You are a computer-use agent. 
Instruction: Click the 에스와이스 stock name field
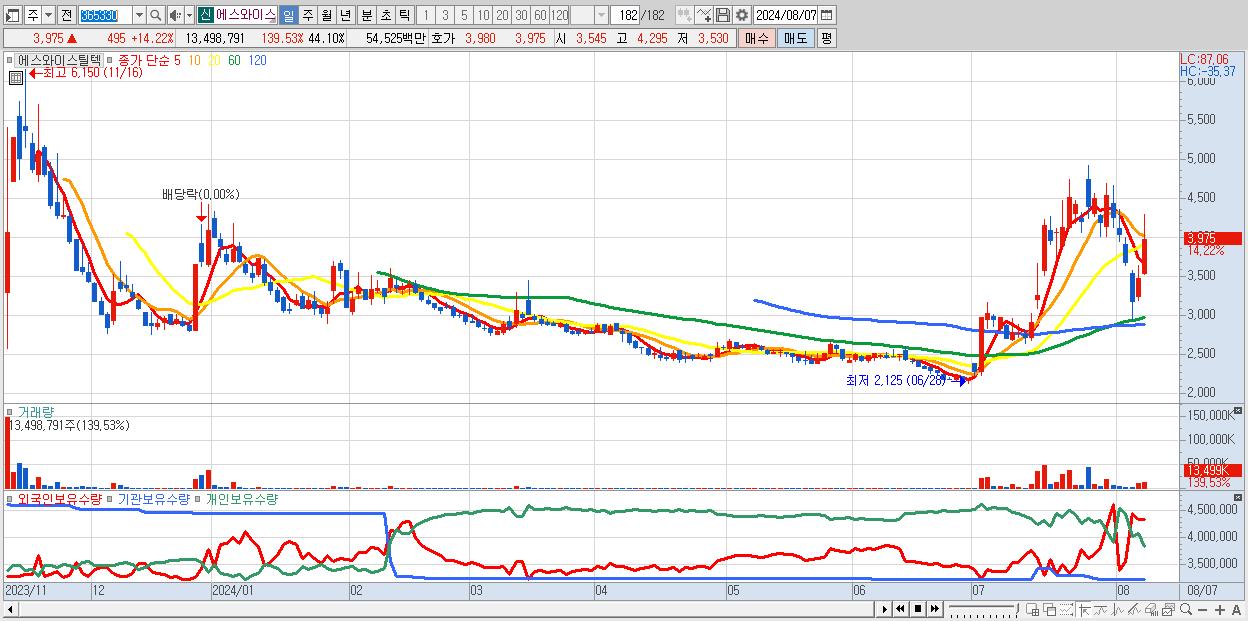click(x=246, y=15)
